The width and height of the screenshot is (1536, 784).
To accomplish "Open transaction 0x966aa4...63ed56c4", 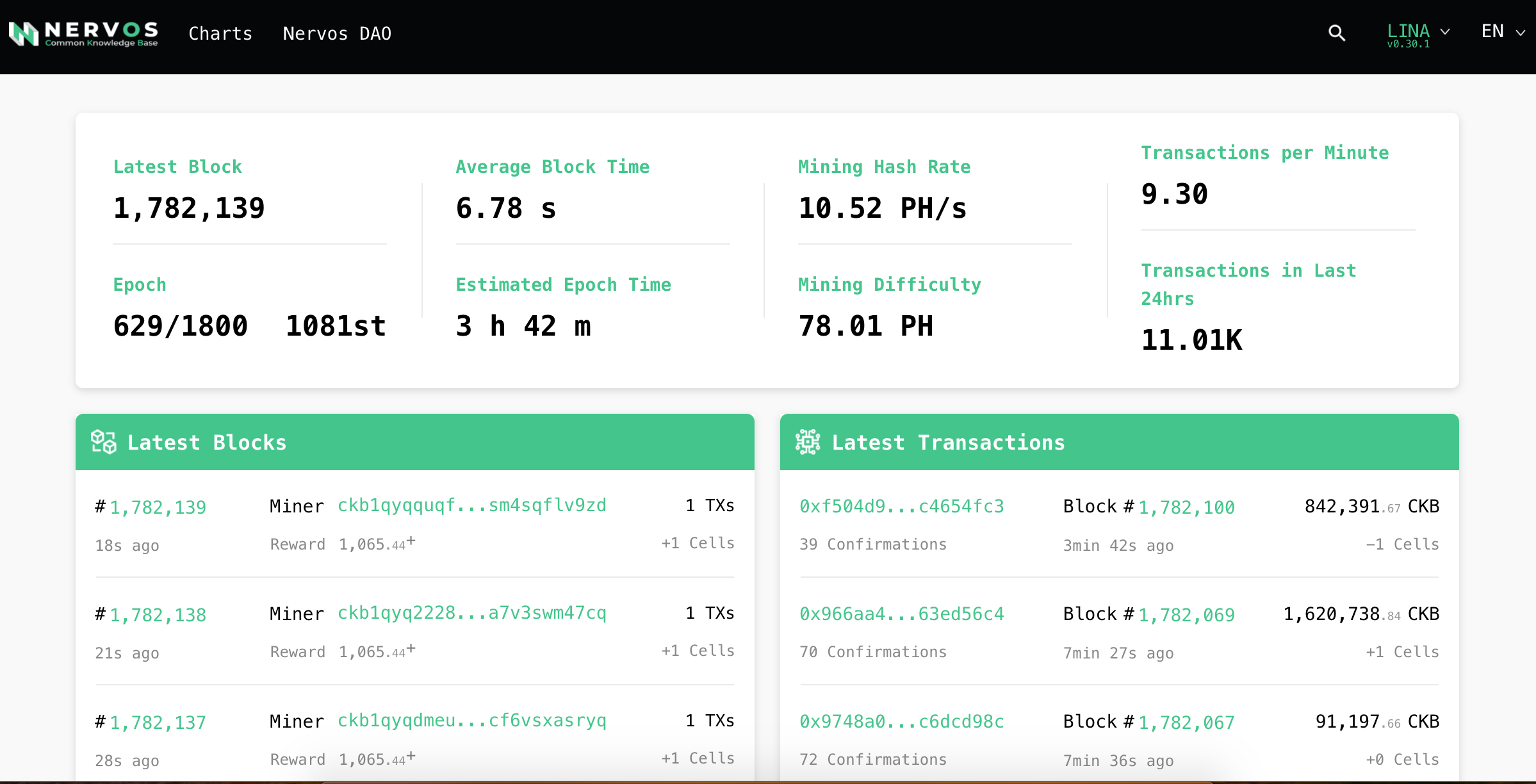I will (x=901, y=614).
